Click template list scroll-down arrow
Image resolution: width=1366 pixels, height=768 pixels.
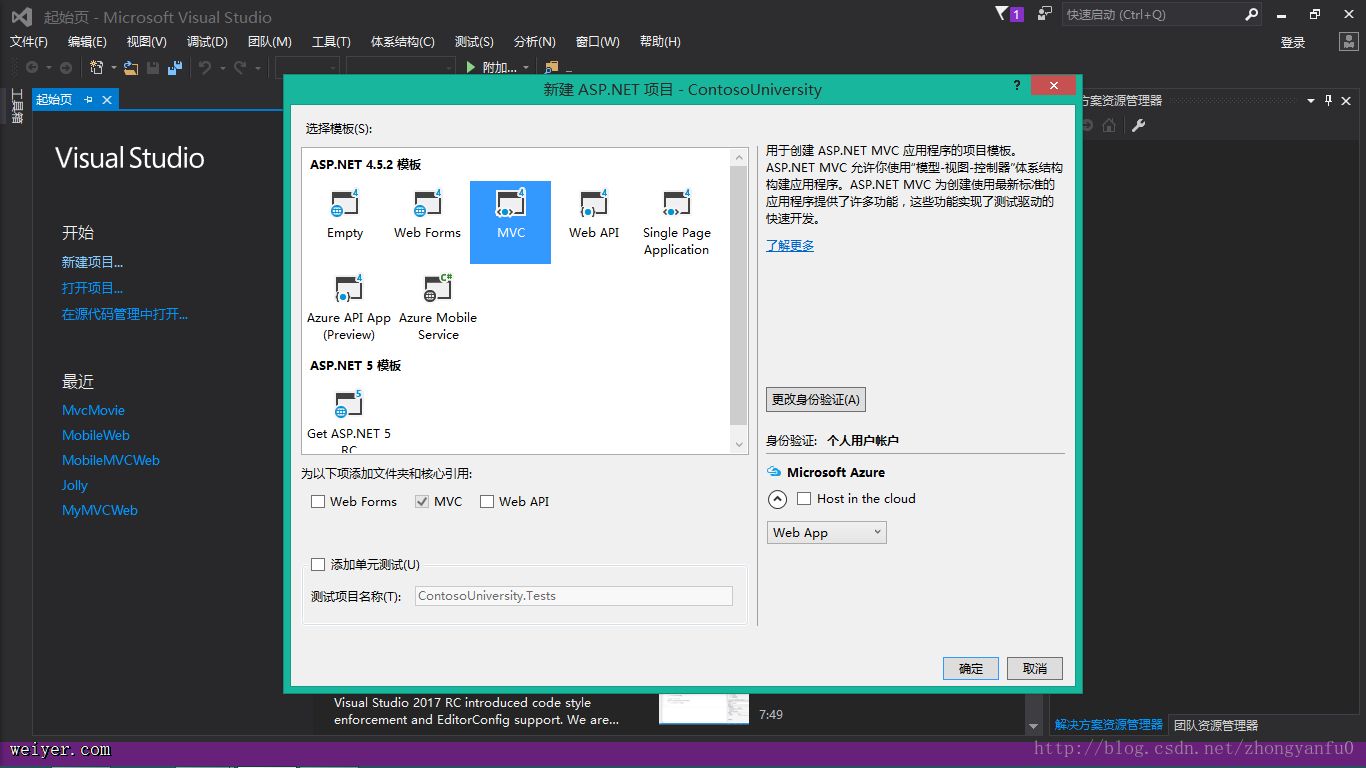coord(739,444)
